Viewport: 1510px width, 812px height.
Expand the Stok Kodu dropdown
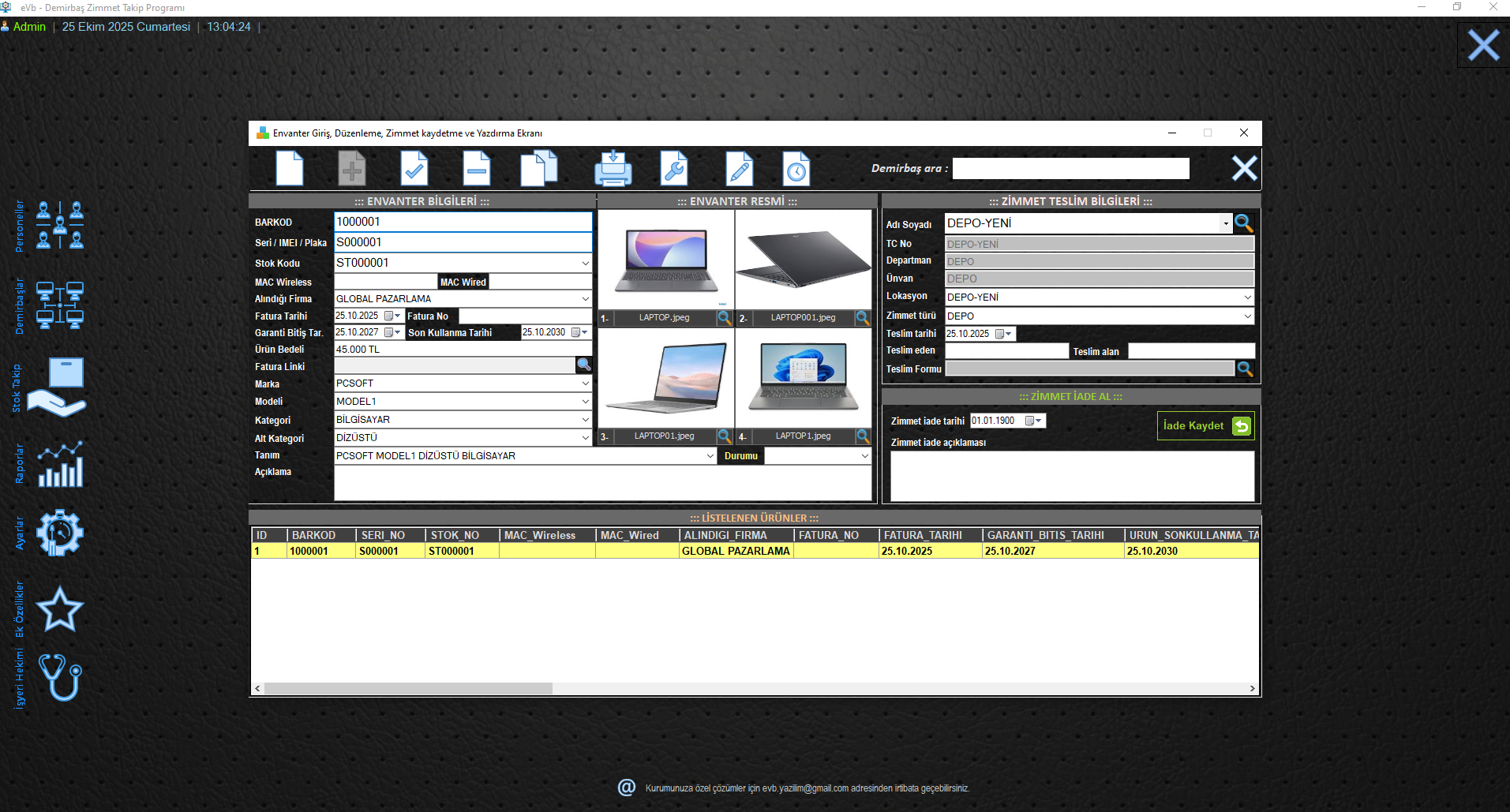(x=585, y=264)
